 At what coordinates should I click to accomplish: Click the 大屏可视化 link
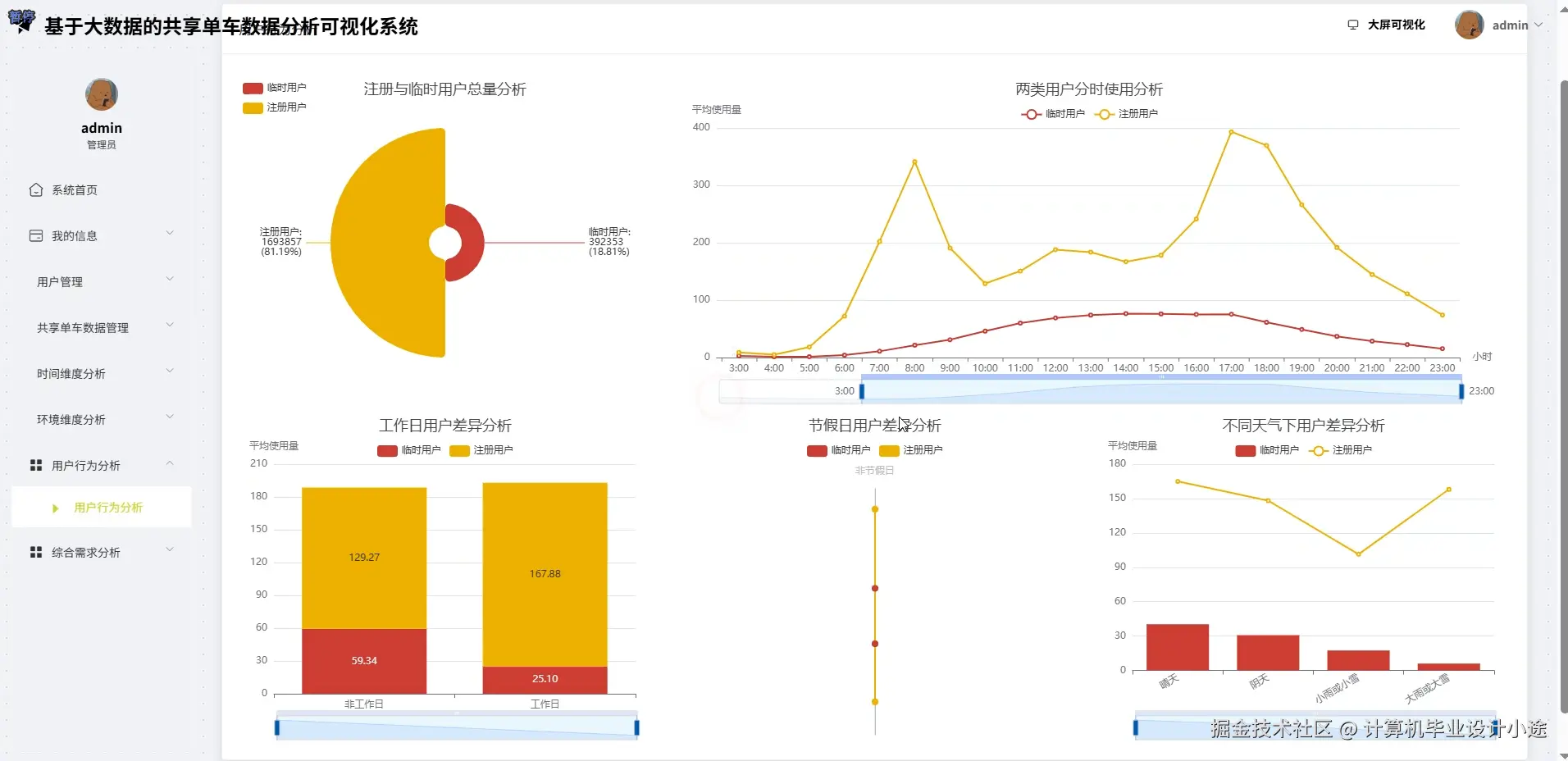tap(1395, 25)
